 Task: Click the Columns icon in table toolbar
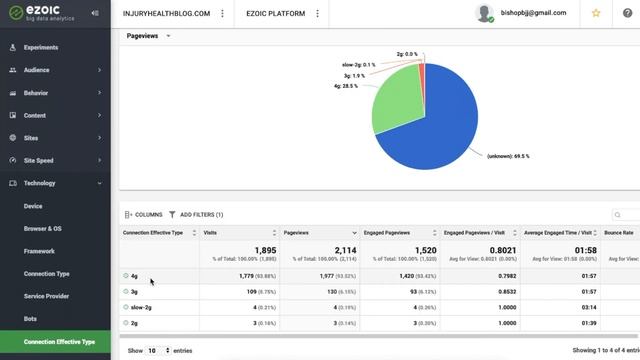[x=128, y=215]
